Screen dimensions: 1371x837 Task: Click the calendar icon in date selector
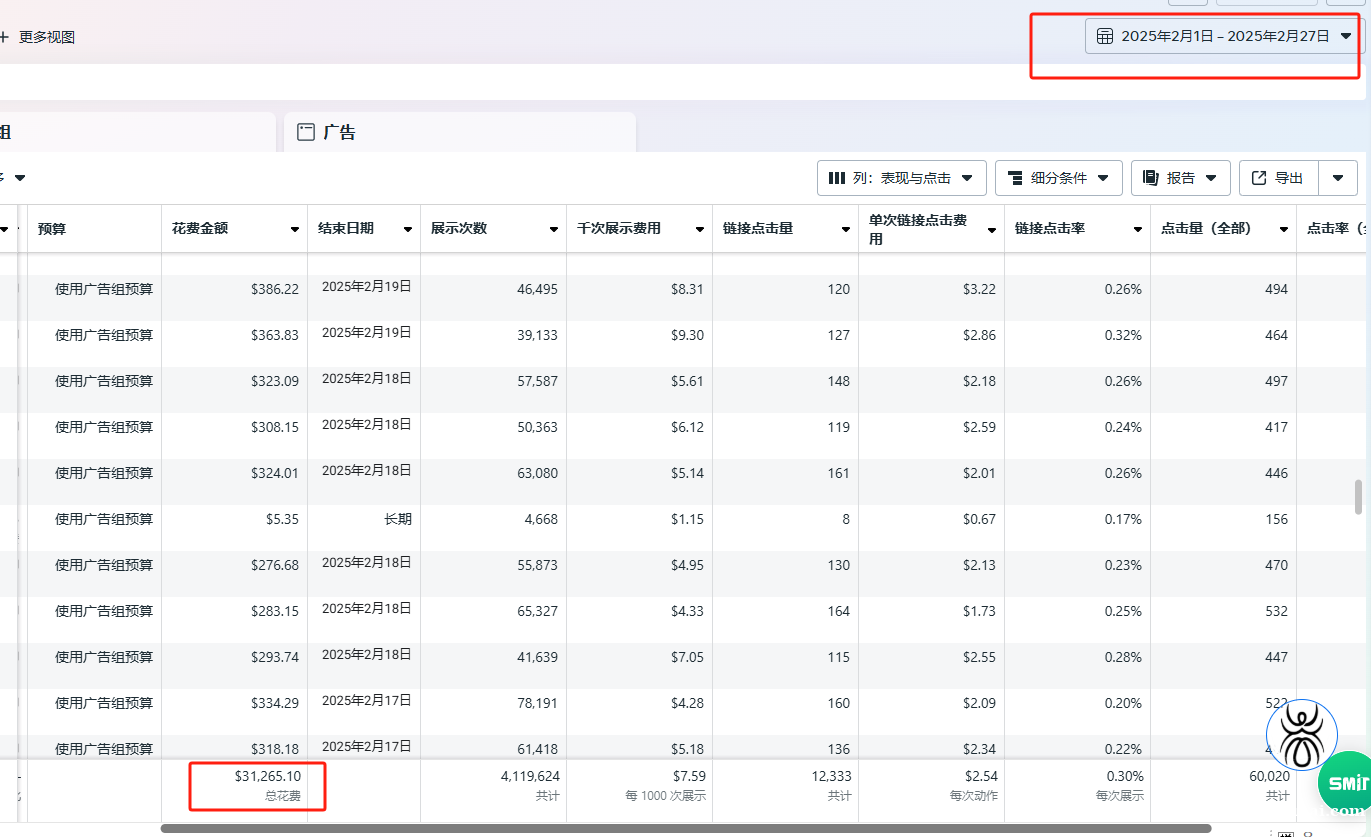point(1105,36)
